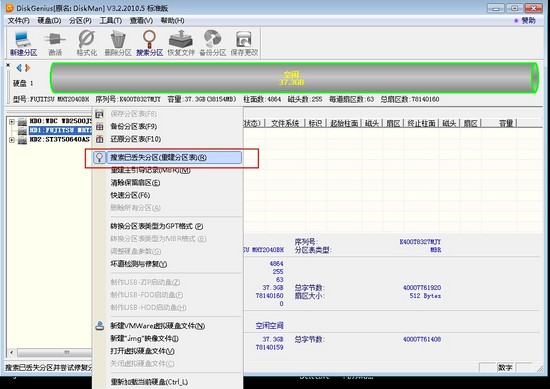The image size is (550, 389).
Task: Open the 分区(P) menu
Action: point(80,21)
